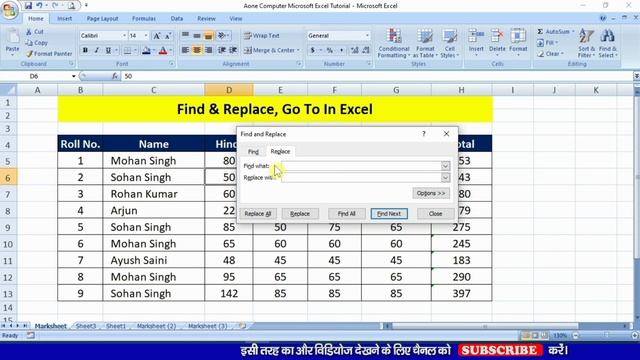Click the Fill Color paint bucket swatch

coord(146,50)
